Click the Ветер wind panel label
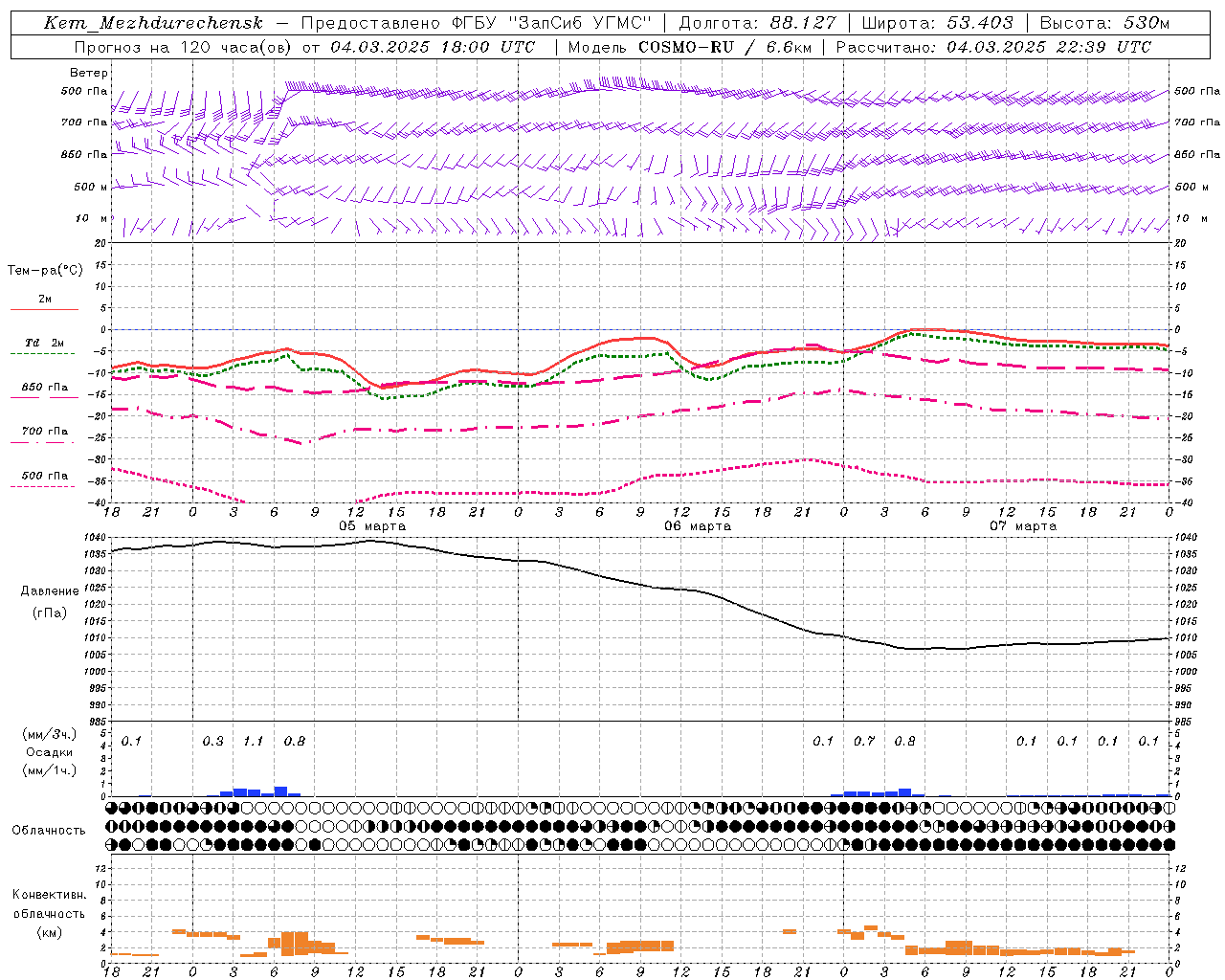Viewport: 1225px width, 980px height. 89,73
